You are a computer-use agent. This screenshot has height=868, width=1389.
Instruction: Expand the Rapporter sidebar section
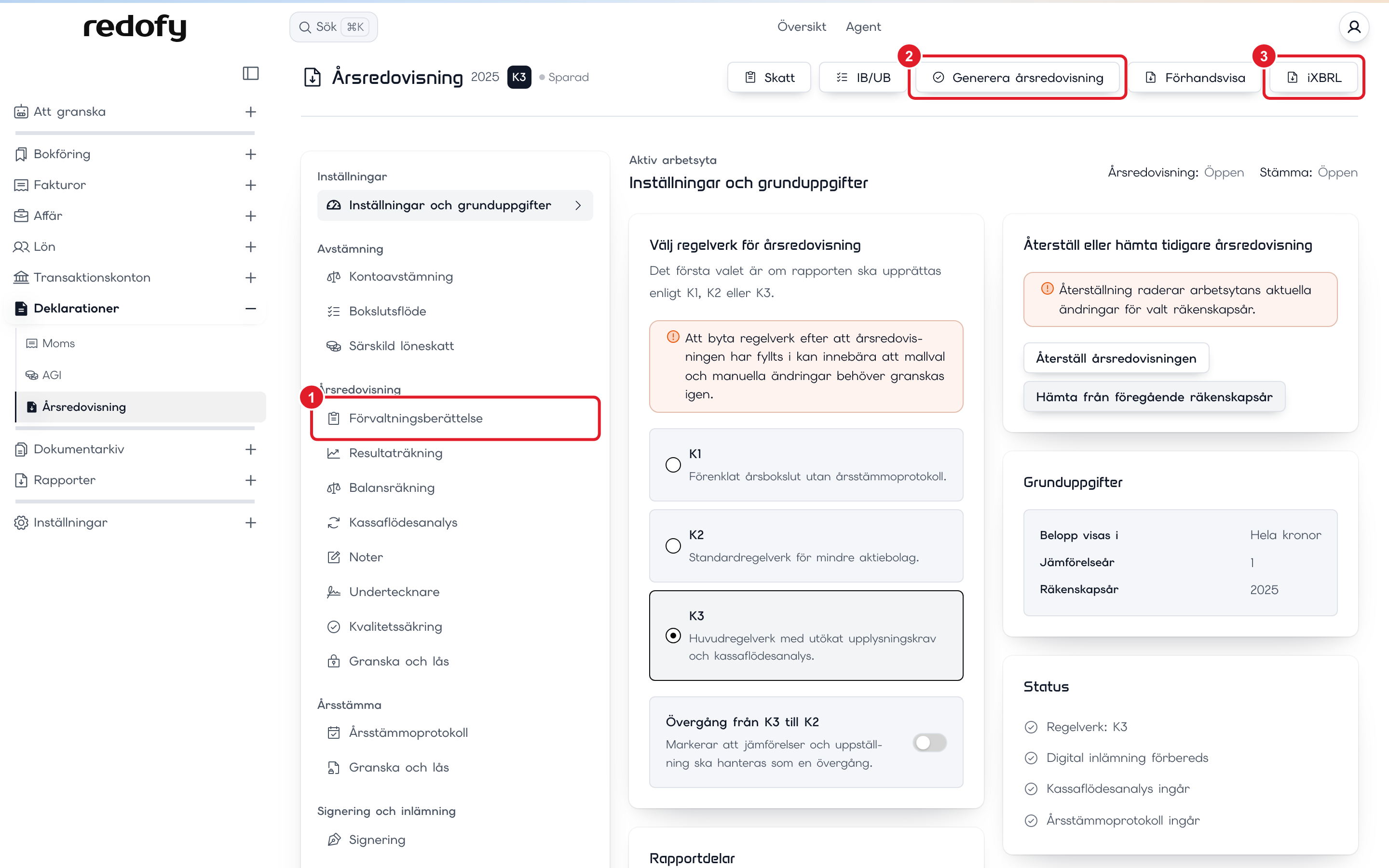[250, 480]
